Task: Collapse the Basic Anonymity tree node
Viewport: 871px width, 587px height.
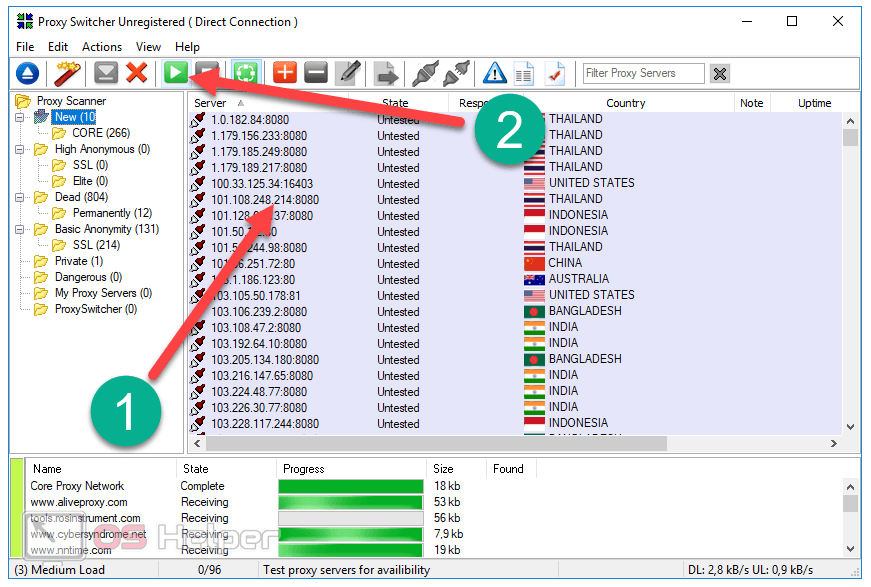Action: click(20, 229)
